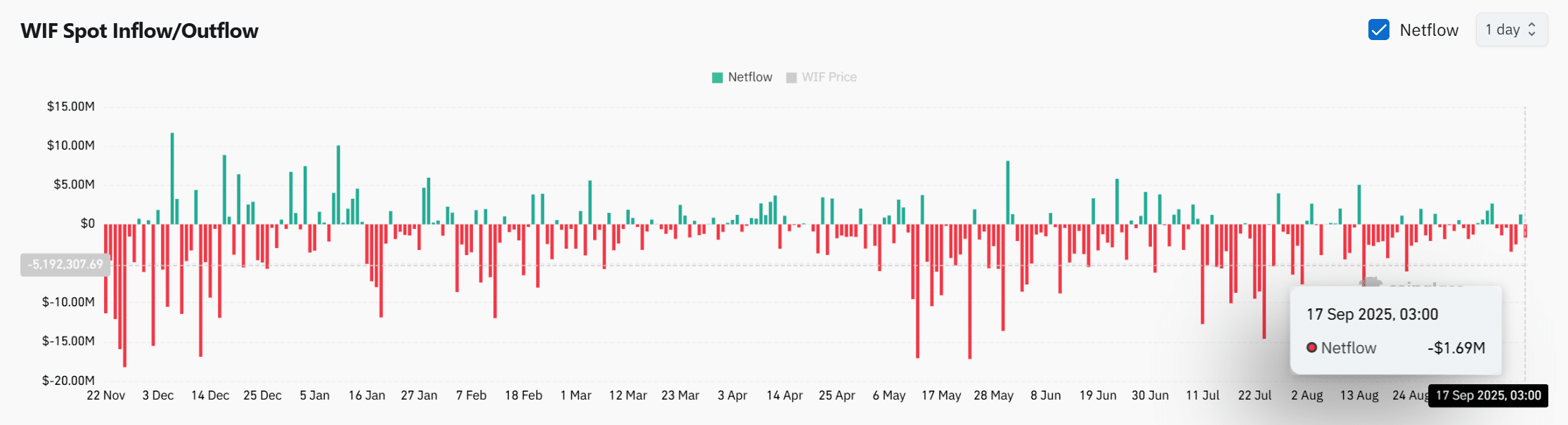Click the tooltip date 17 Sep 2025, 03:00
The width and height of the screenshot is (1568, 425).
1372,314
